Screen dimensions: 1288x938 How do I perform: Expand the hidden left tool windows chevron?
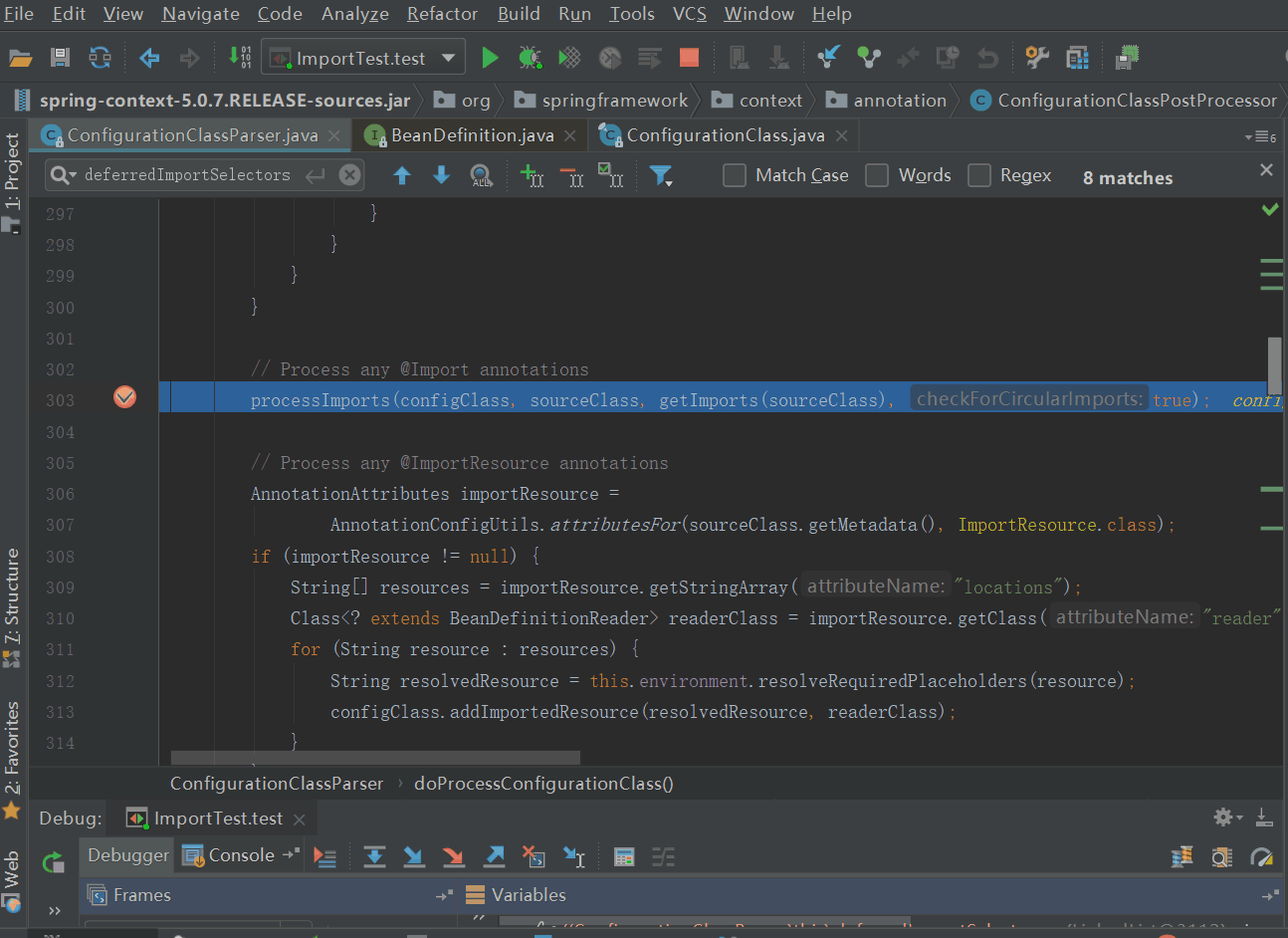(55, 910)
